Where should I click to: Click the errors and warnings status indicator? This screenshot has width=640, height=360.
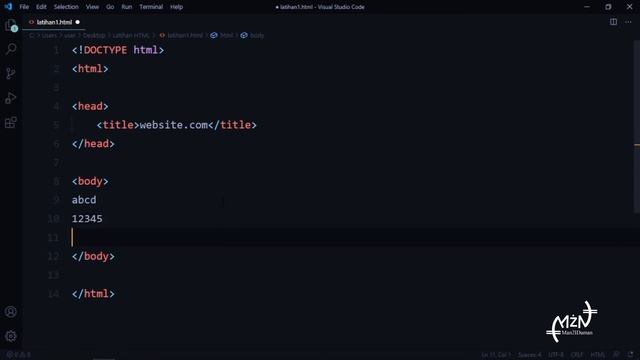18,355
